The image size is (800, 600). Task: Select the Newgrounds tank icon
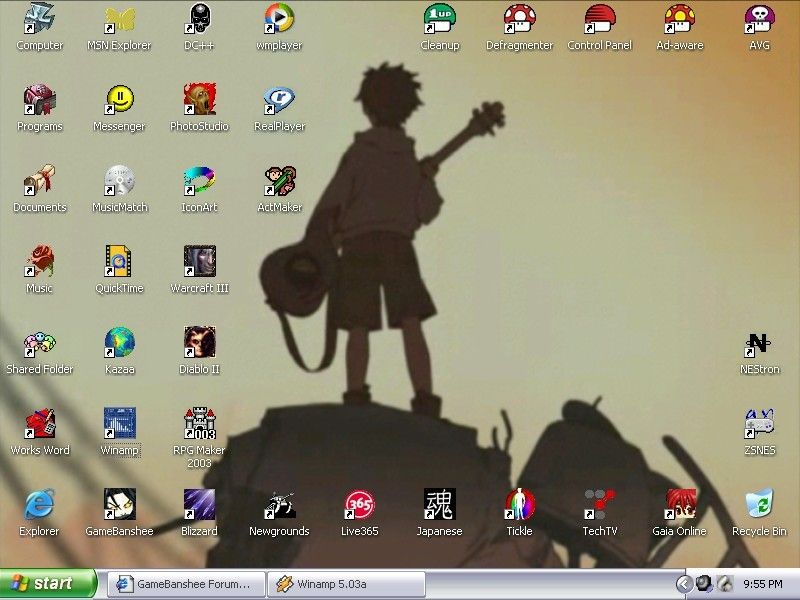coord(279,504)
